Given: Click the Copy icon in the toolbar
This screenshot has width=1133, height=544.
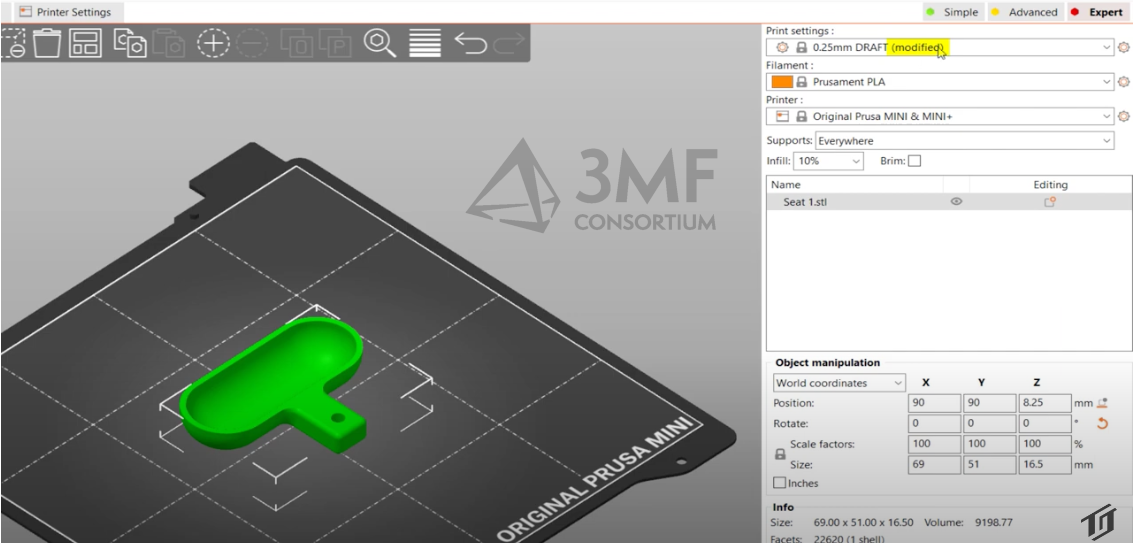Looking at the screenshot, I should click(130, 43).
